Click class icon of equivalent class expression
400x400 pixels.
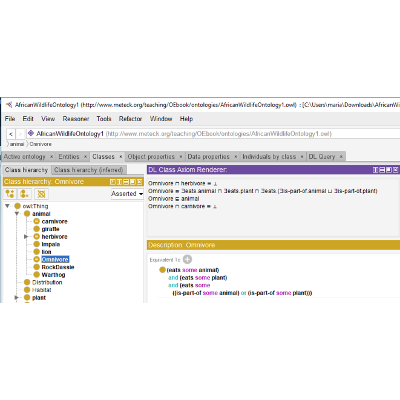click(162, 270)
